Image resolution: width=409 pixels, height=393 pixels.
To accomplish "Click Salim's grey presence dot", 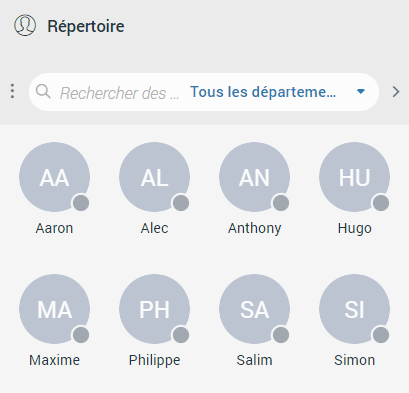I will click(281, 335).
